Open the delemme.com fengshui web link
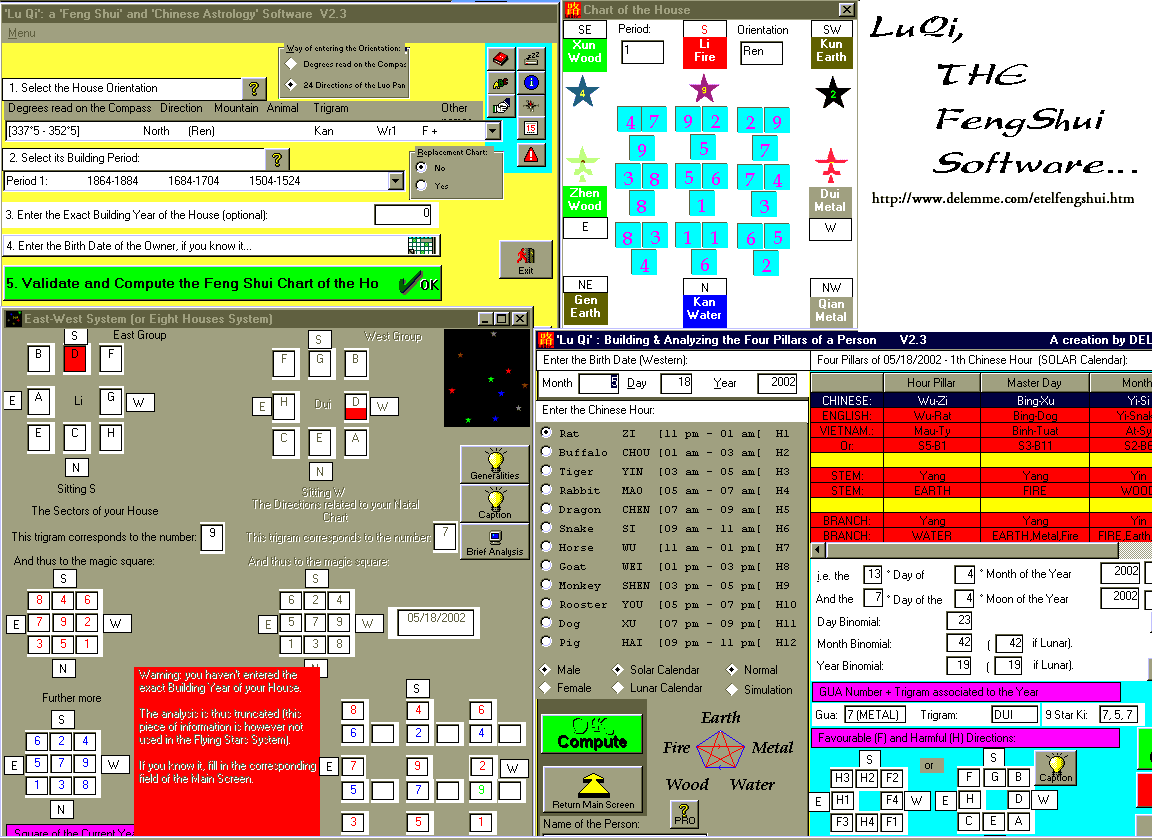 tap(1003, 199)
